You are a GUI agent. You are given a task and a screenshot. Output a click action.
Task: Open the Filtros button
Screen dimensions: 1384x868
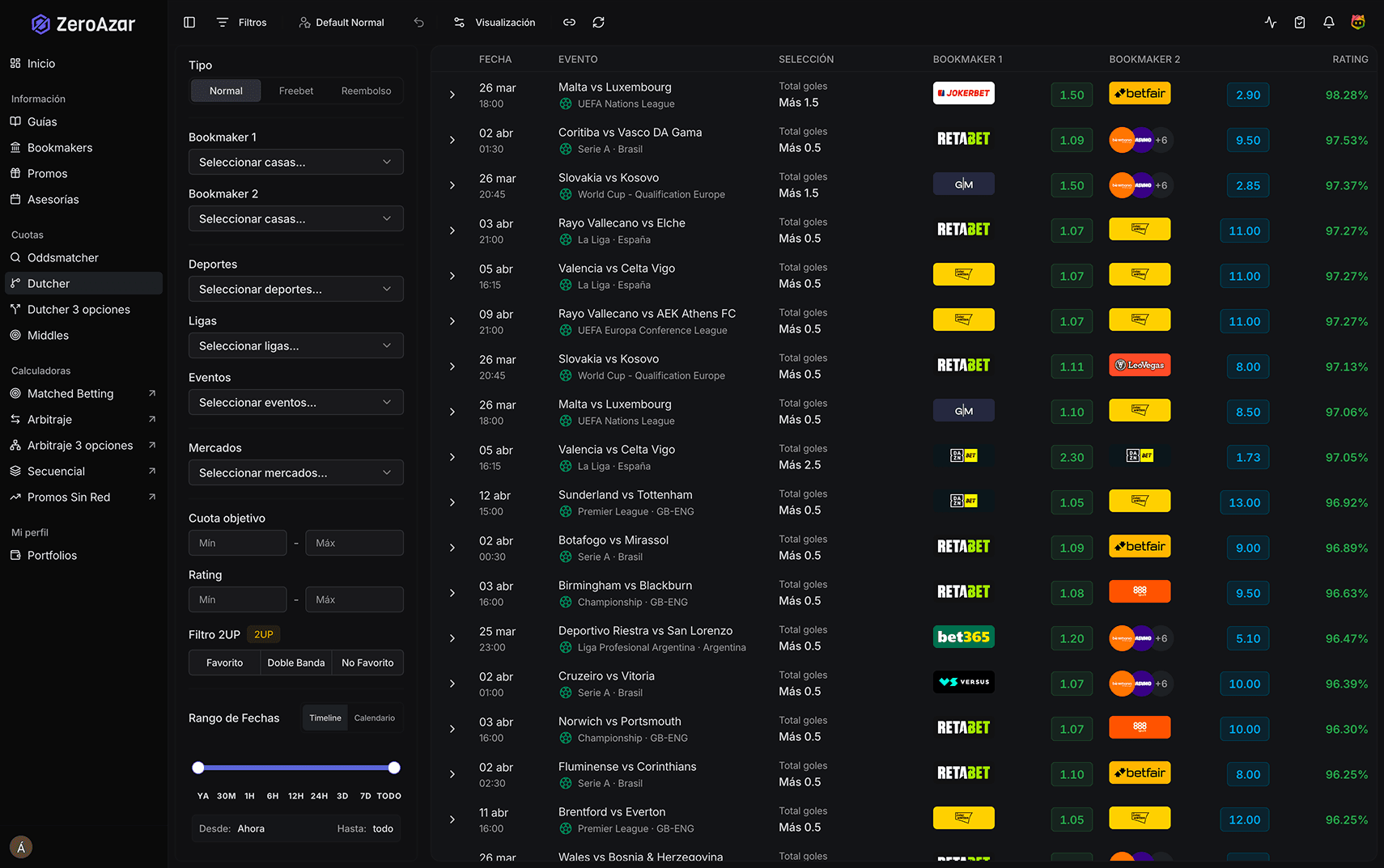[242, 23]
